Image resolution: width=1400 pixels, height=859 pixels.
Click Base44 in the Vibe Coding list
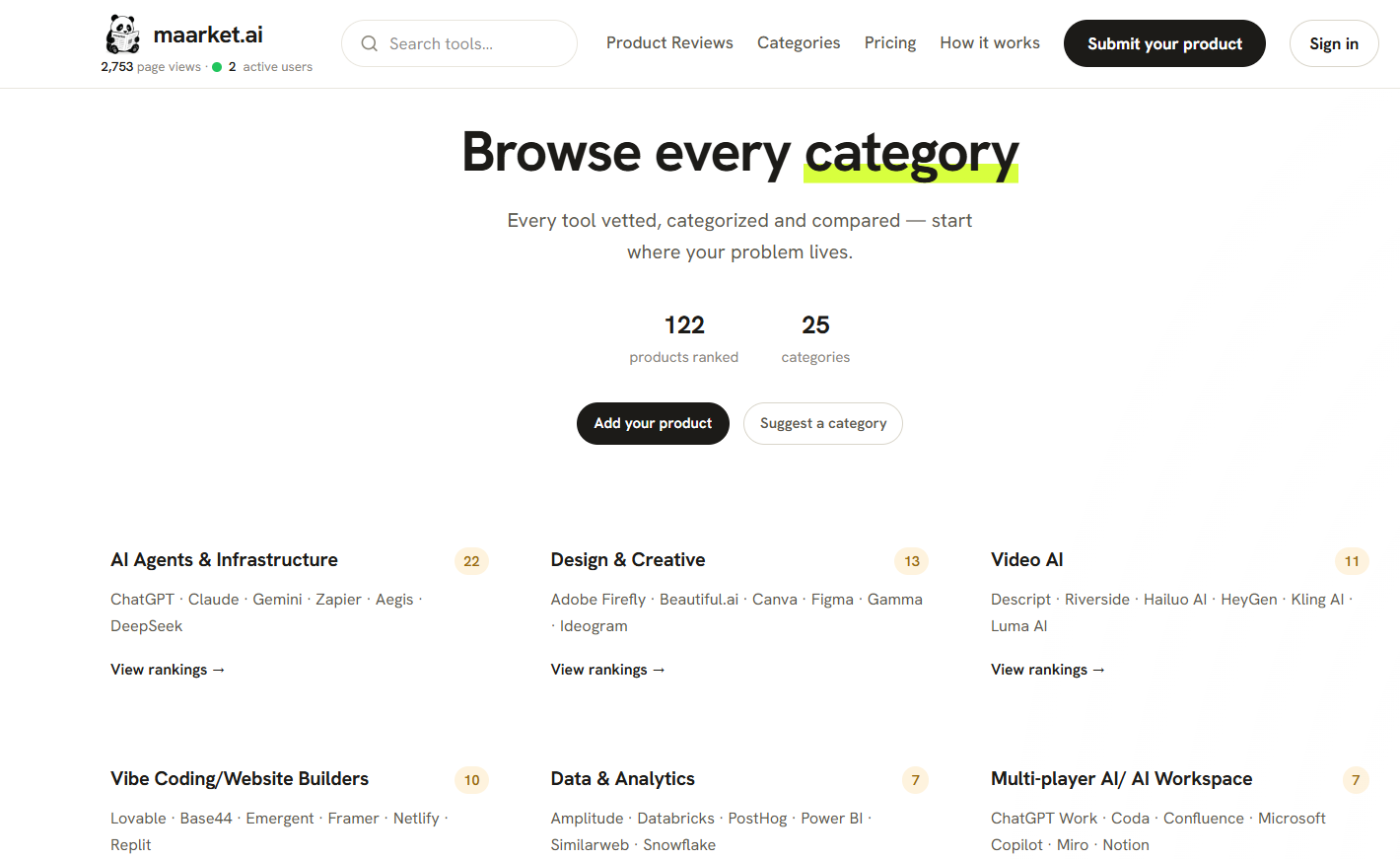click(x=206, y=819)
